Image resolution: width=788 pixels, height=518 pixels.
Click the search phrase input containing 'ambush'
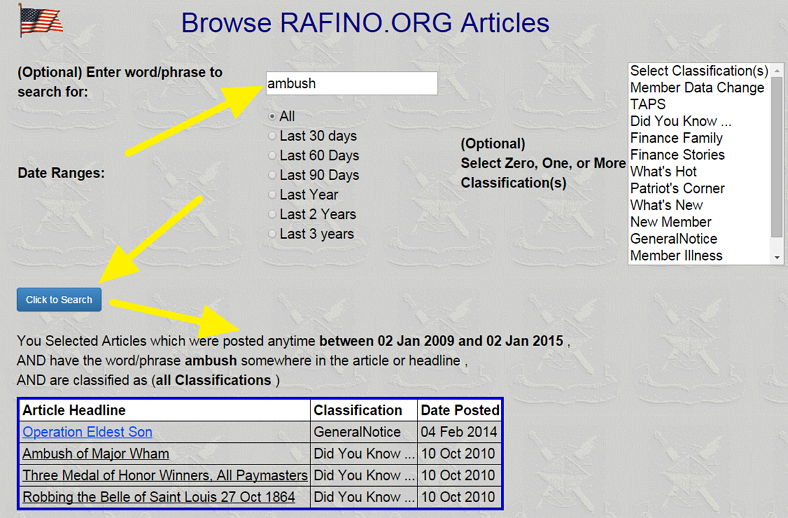(x=351, y=83)
